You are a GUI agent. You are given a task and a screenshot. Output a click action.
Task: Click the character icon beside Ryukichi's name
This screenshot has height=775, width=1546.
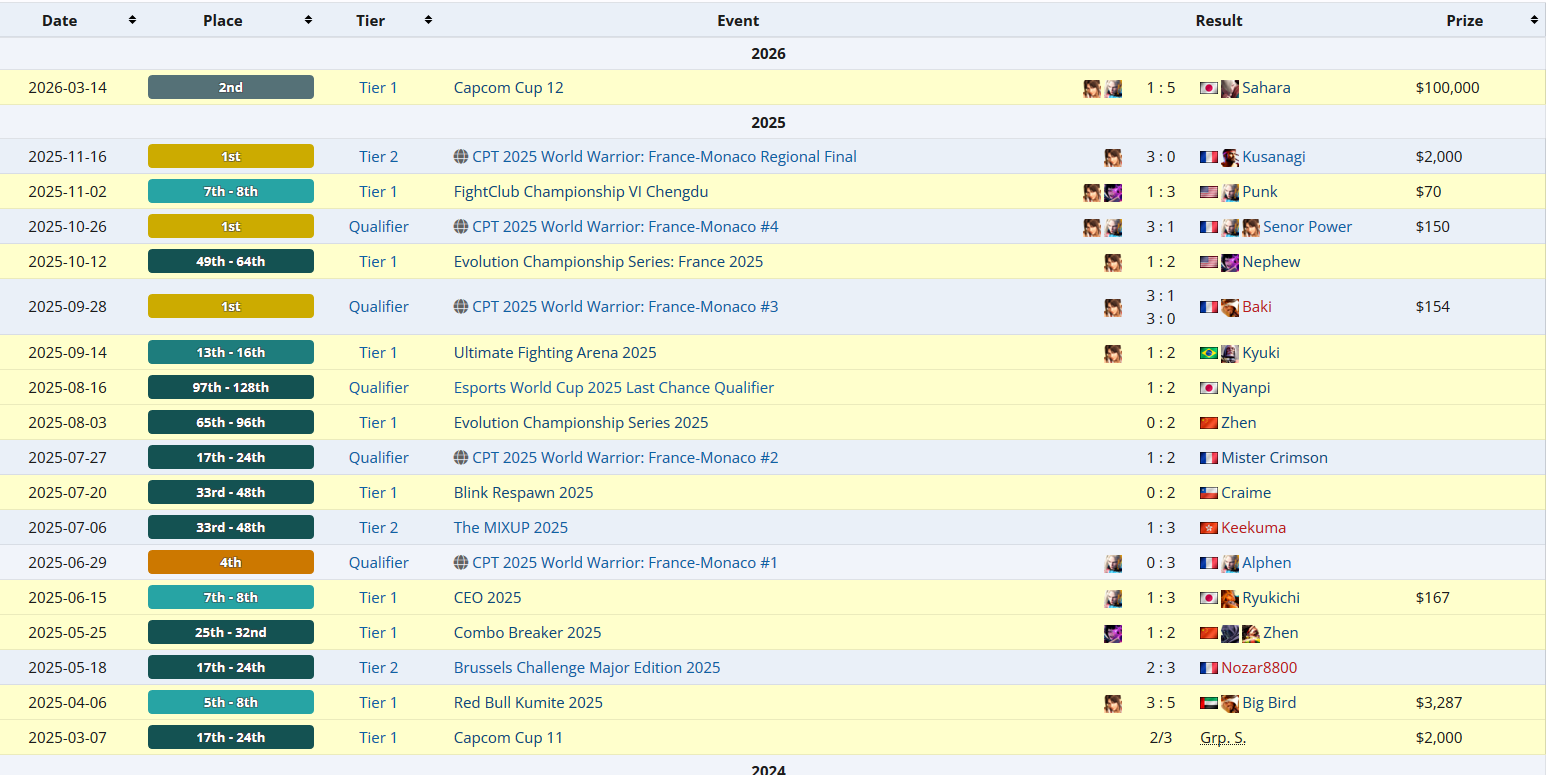click(x=1230, y=598)
